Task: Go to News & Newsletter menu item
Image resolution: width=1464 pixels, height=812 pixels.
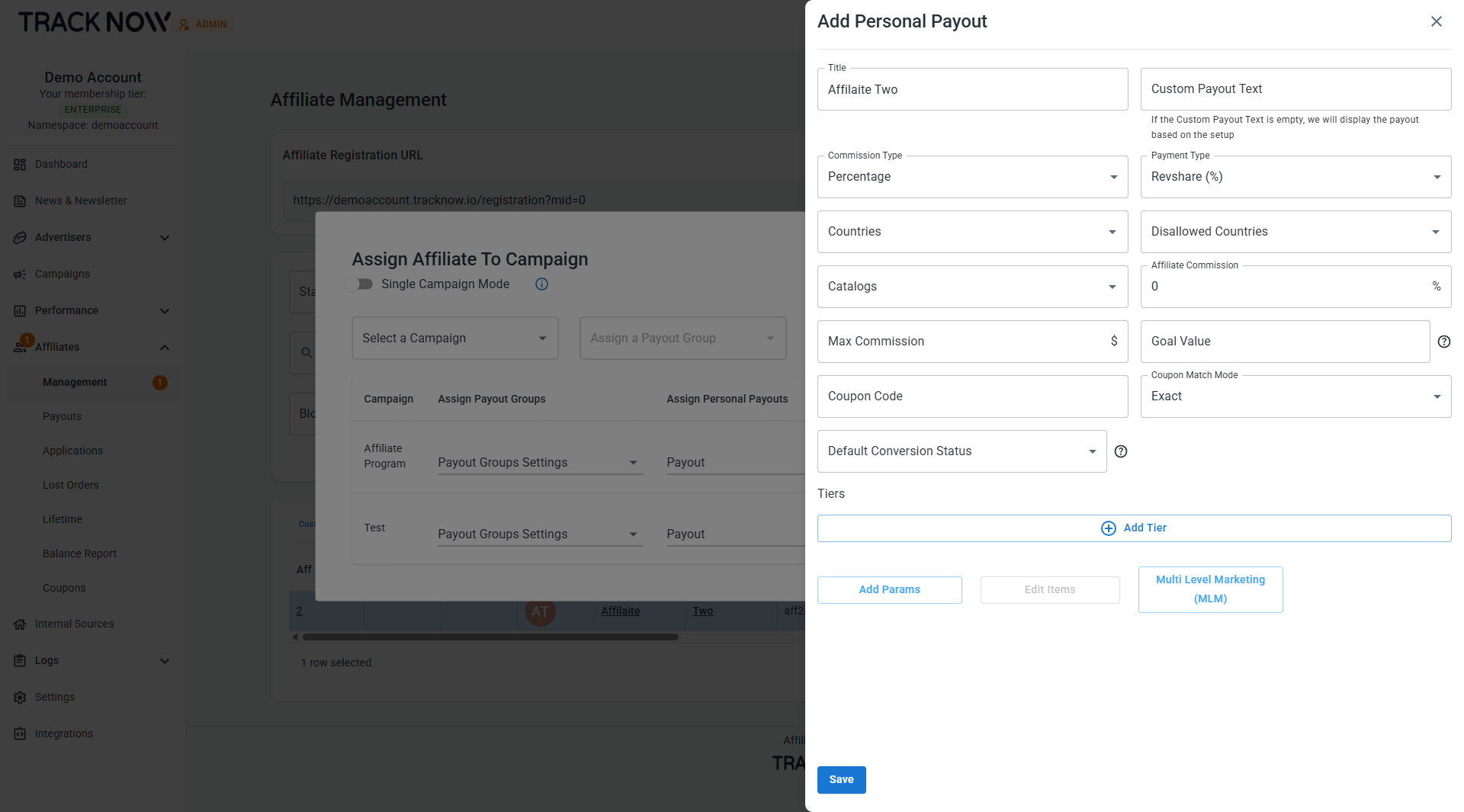Action: (x=81, y=201)
